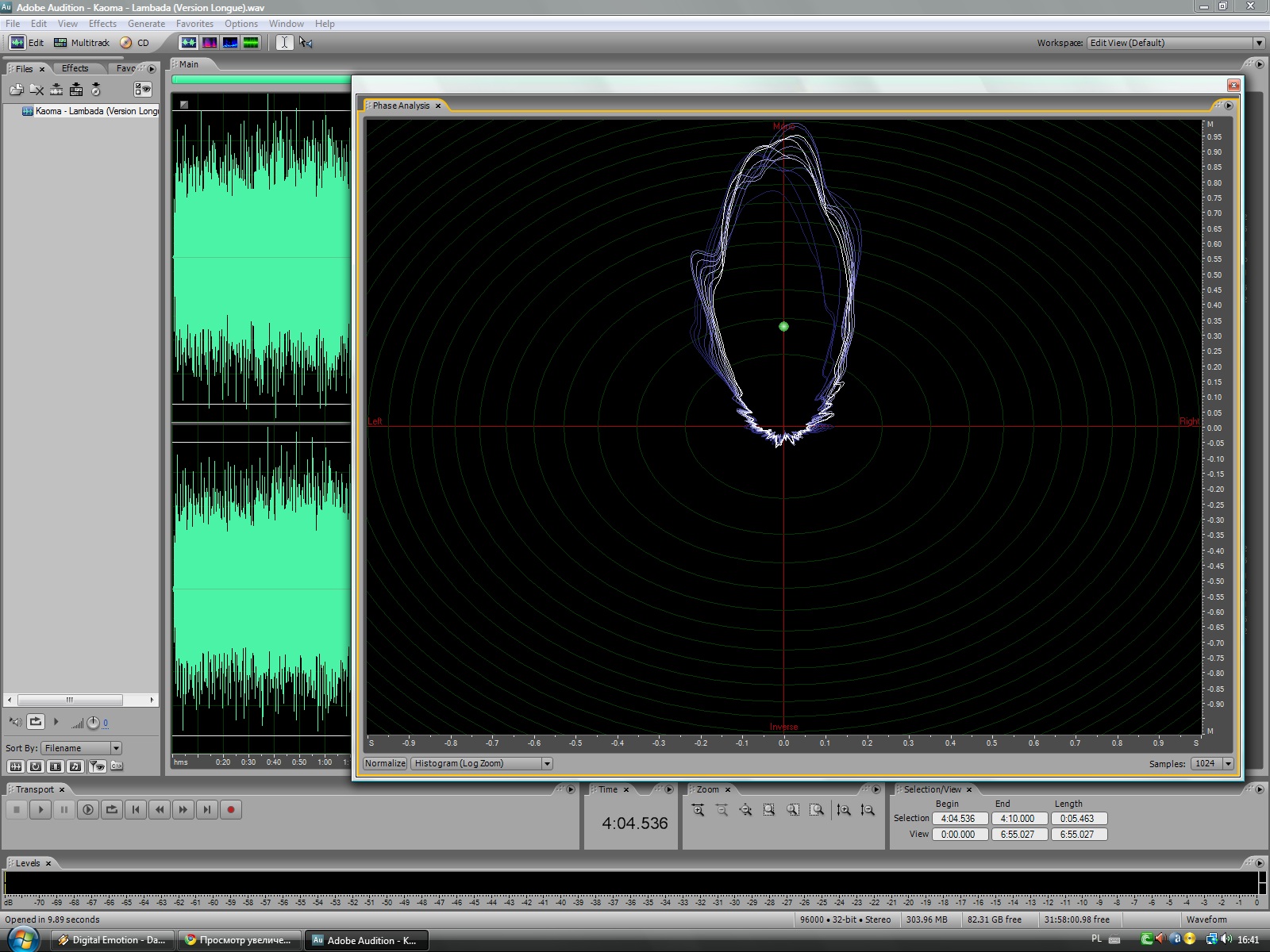This screenshot has width=1270, height=952.
Task: Click the Files panel preview Play arrow
Action: (56, 722)
